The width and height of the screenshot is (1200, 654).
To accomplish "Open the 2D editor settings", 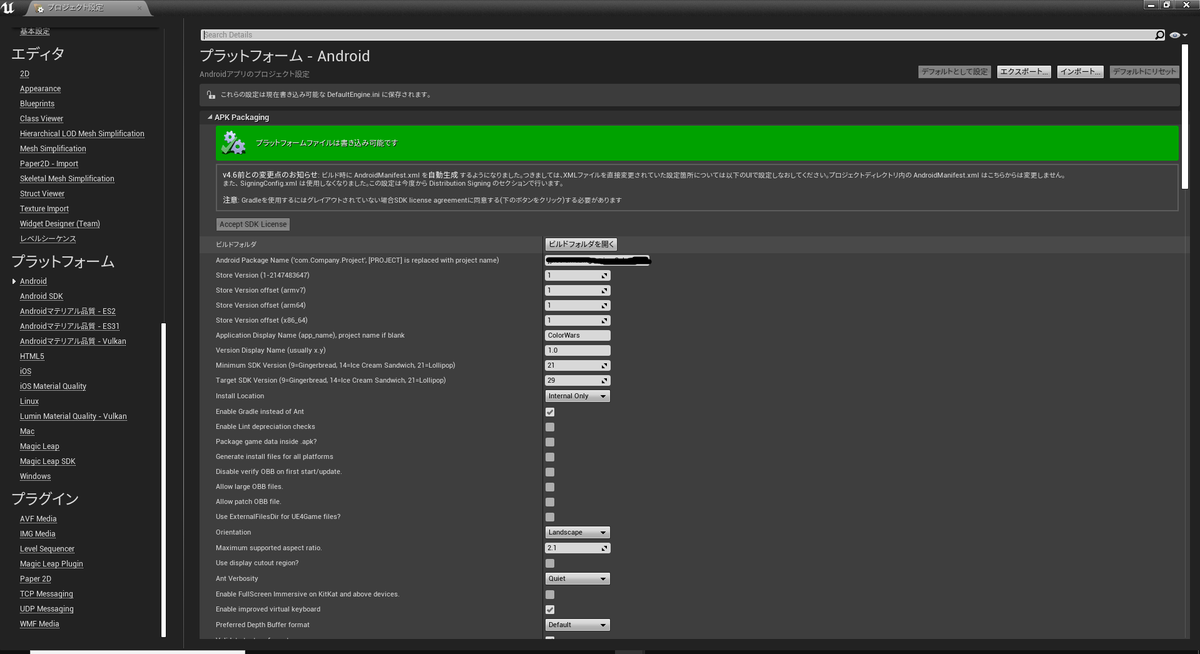I will pos(24,74).
